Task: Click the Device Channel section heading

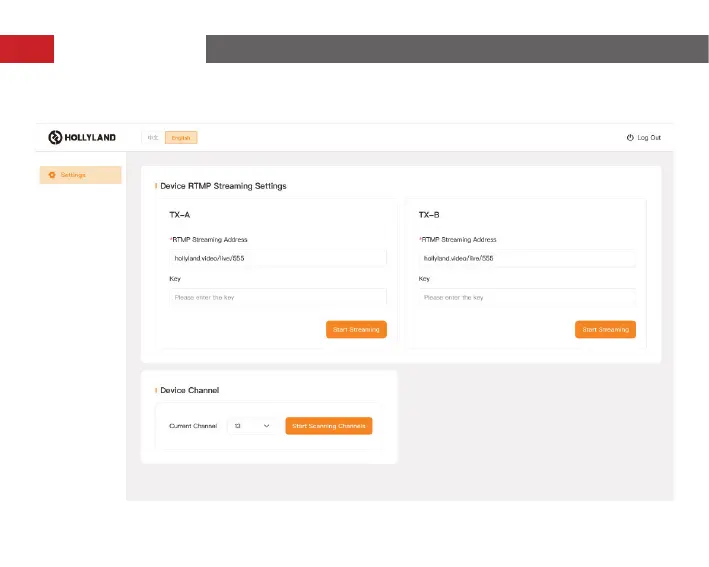Action: click(x=189, y=390)
